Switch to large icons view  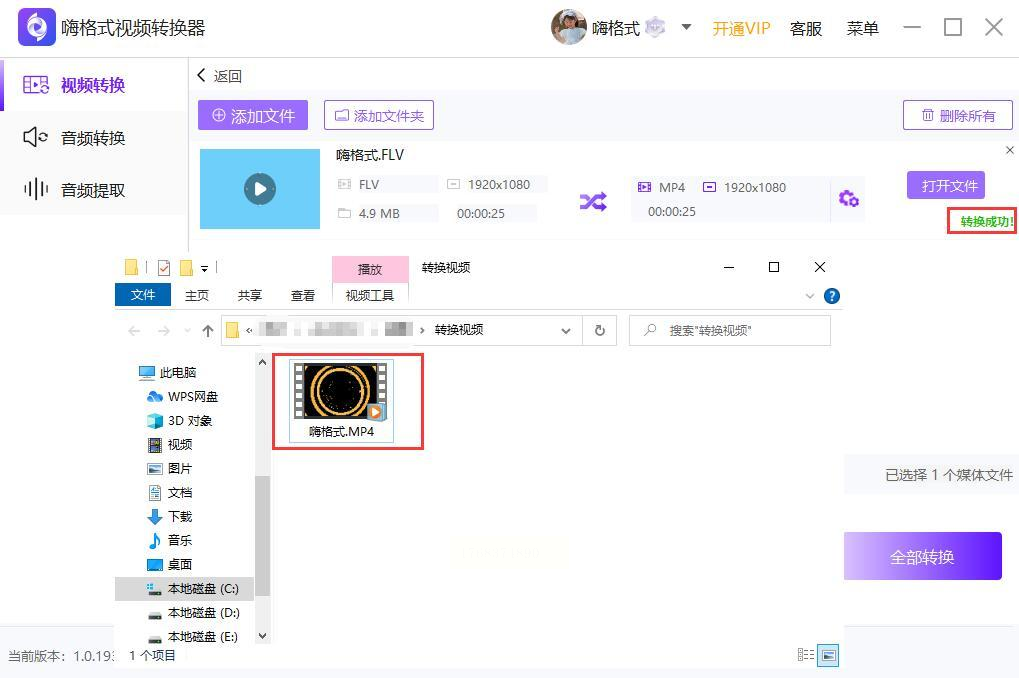tap(828, 655)
